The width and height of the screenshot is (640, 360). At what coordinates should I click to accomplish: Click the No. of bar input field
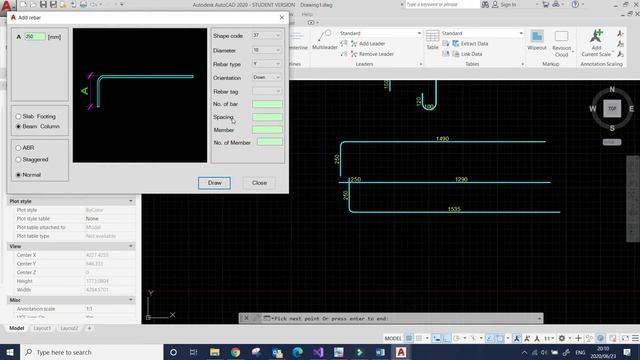[x=267, y=104]
